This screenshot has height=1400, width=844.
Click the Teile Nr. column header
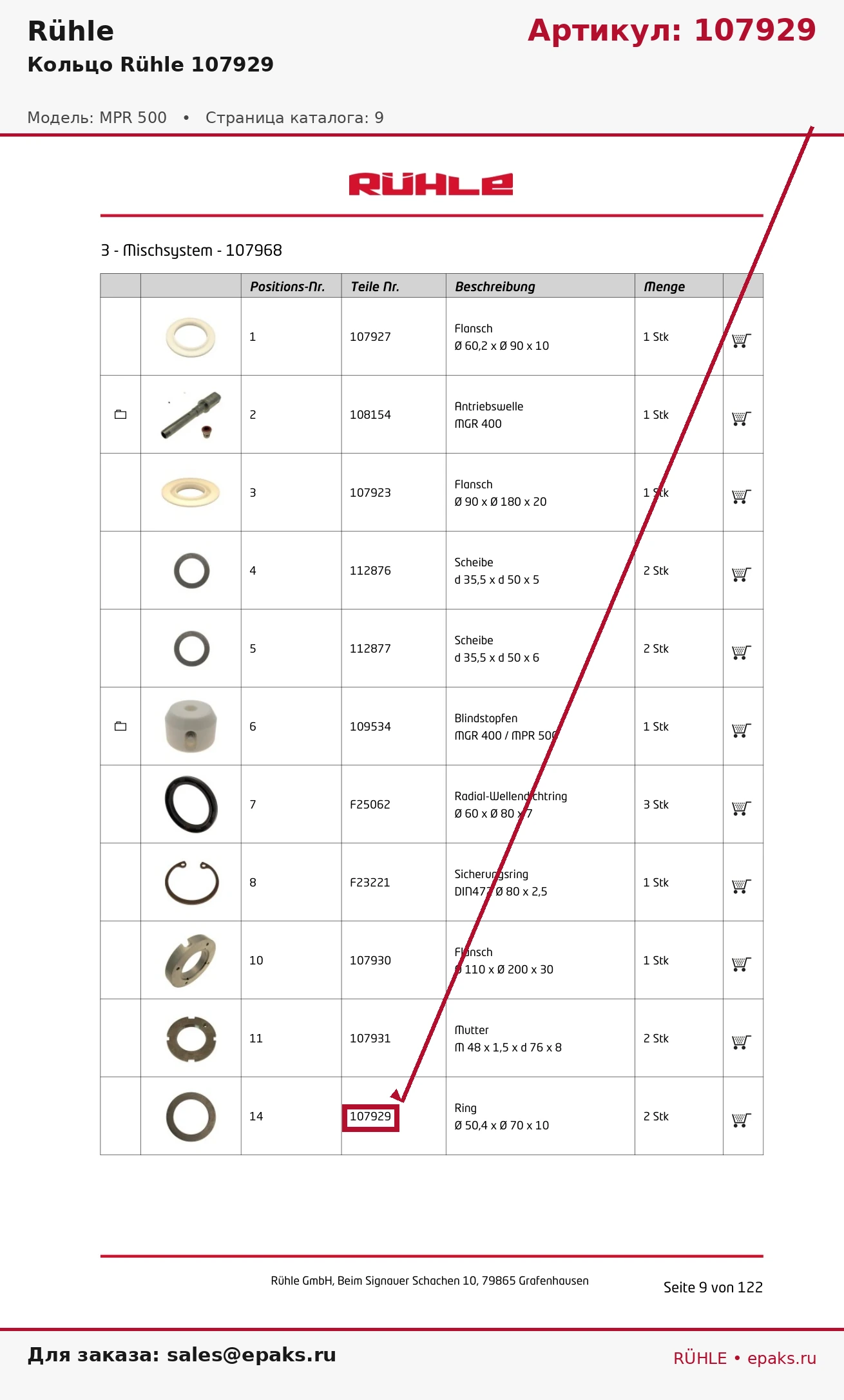(x=375, y=287)
